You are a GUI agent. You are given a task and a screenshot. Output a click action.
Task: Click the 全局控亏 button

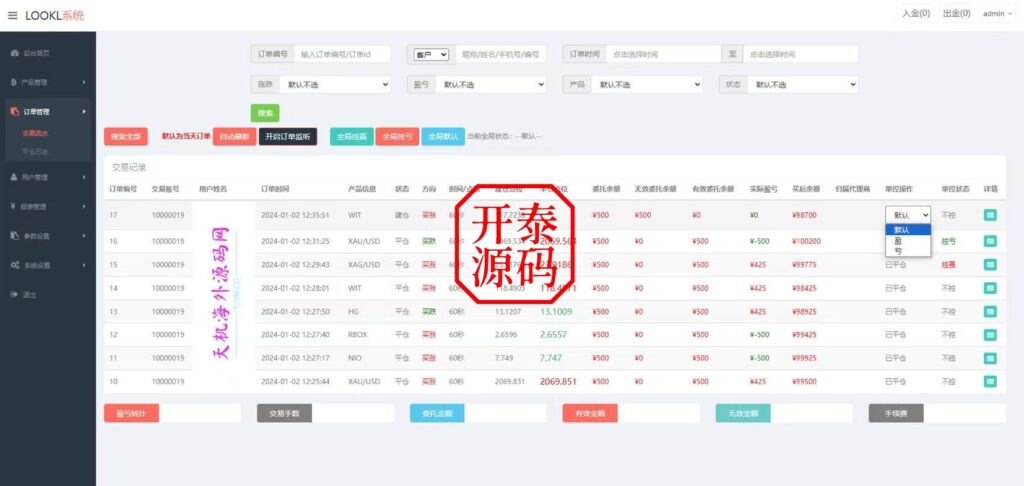tap(397, 137)
